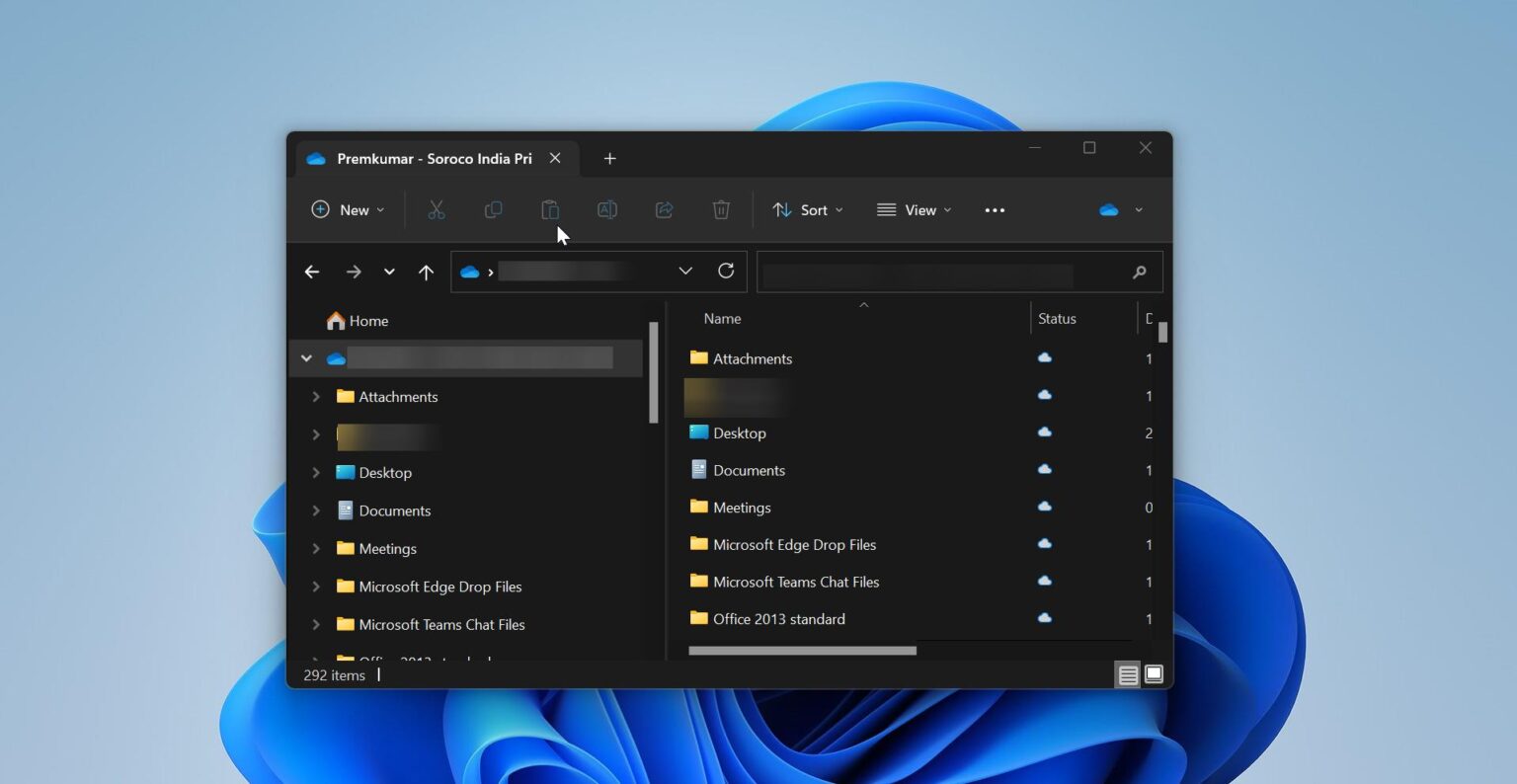Click the New button
The height and width of the screenshot is (784, 1517).
click(x=346, y=209)
